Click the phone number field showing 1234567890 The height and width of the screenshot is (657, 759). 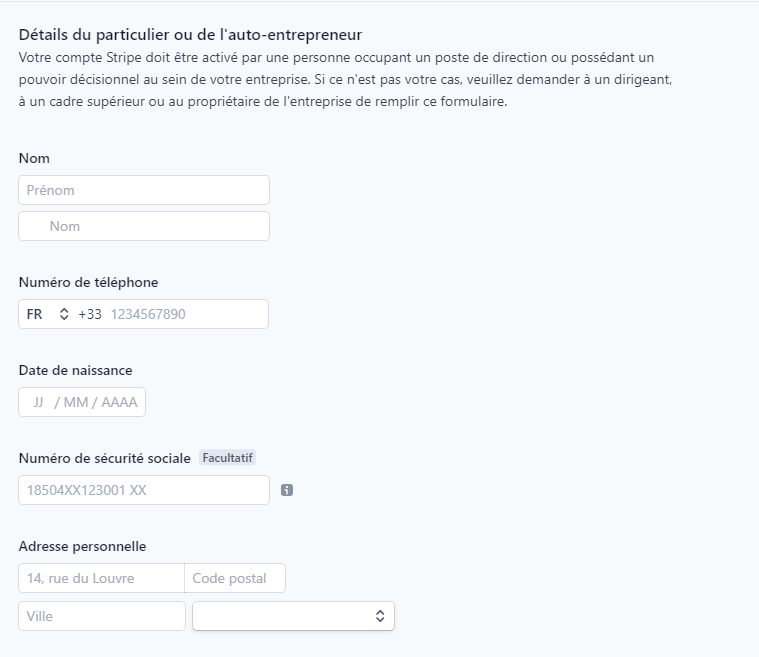click(186, 314)
